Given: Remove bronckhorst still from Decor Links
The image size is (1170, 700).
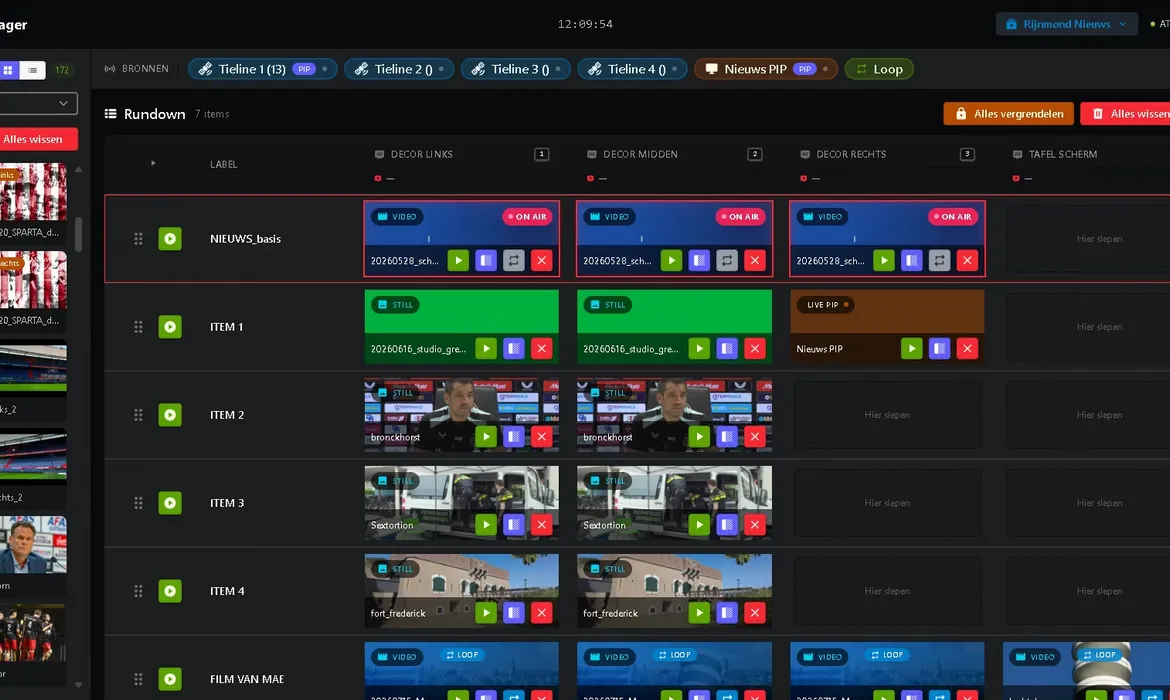Looking at the screenshot, I should coord(542,437).
